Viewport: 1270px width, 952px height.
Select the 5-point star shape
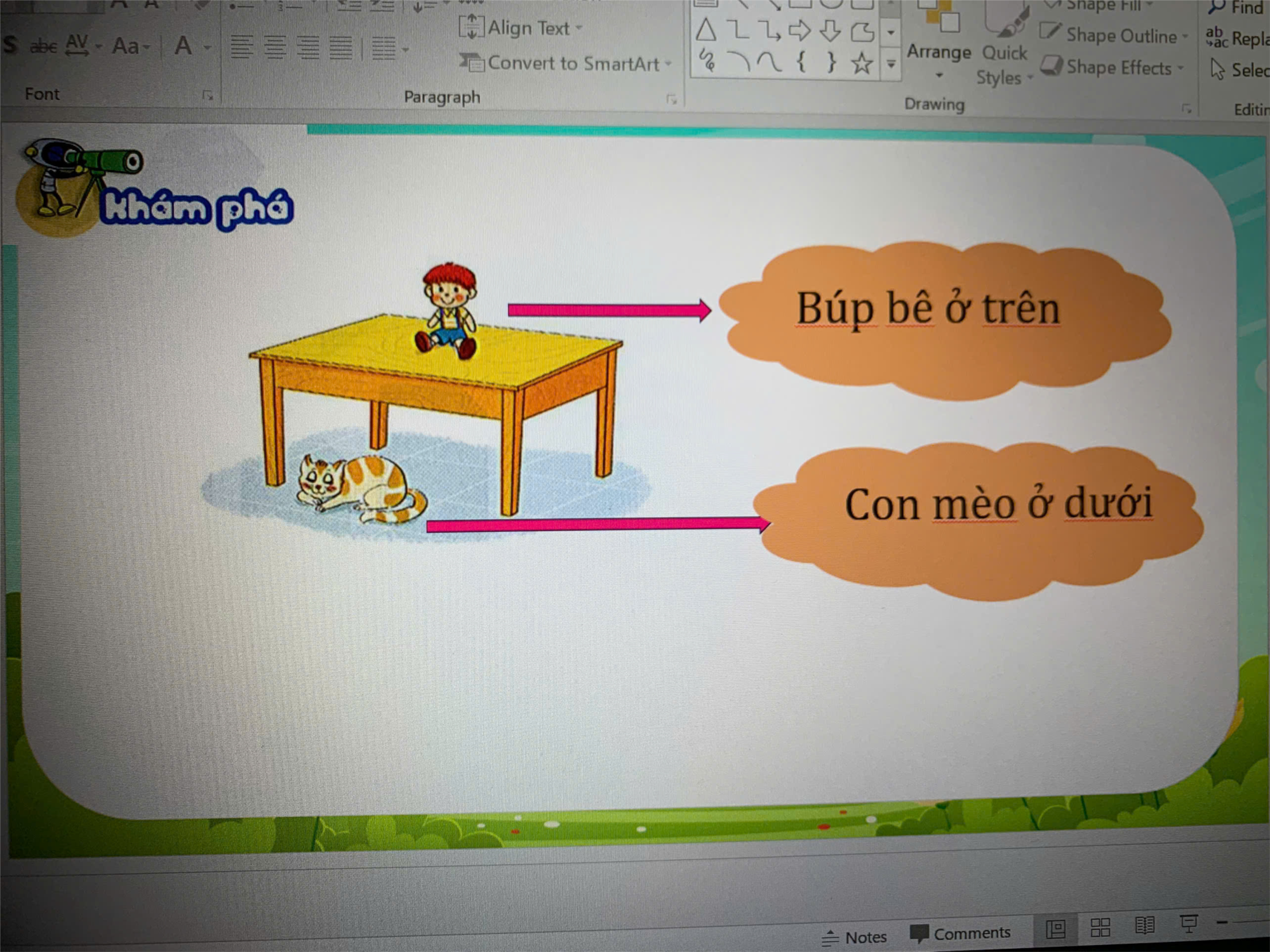[x=861, y=63]
